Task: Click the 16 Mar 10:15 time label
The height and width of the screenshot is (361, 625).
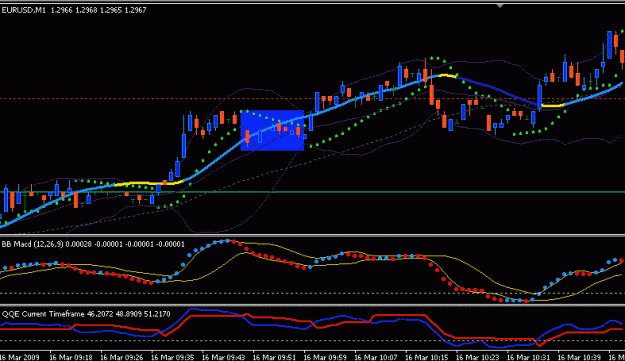Action: 426,357
